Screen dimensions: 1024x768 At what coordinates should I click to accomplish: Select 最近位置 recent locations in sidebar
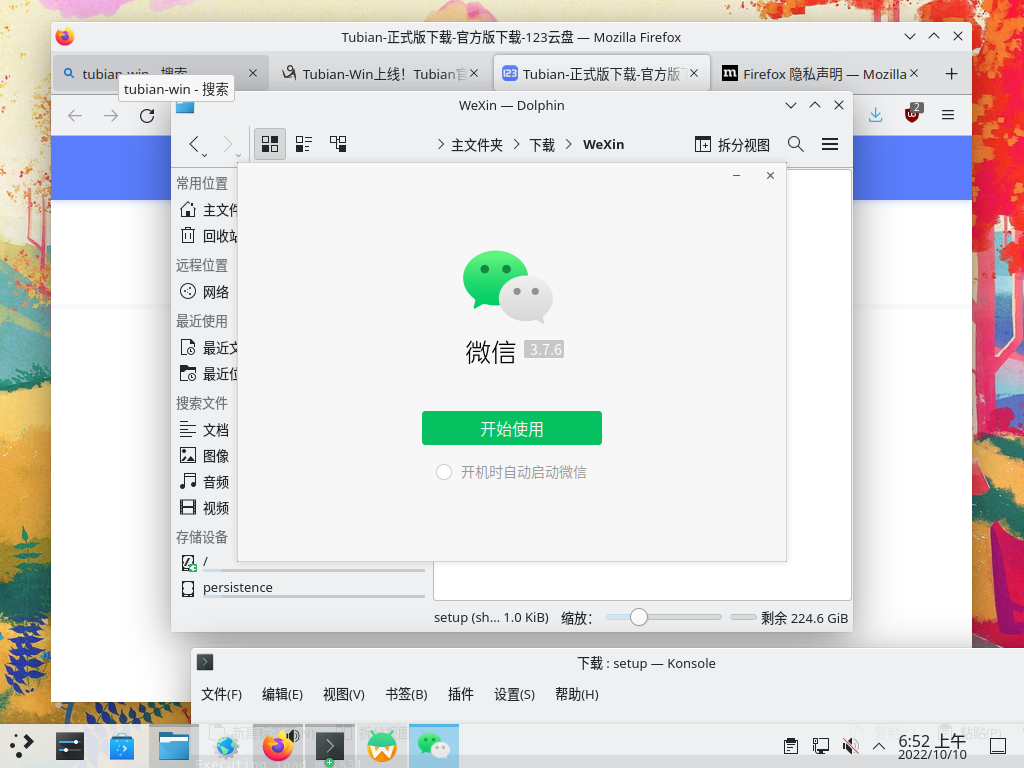(208, 374)
